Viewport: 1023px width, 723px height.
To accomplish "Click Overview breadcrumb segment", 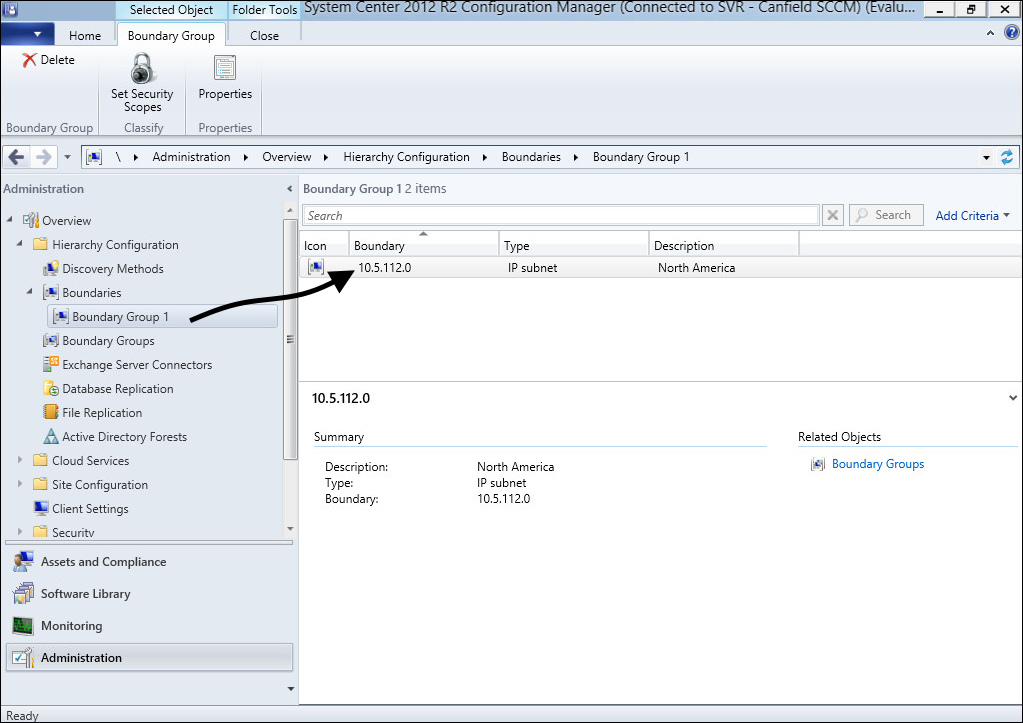I will click(286, 157).
